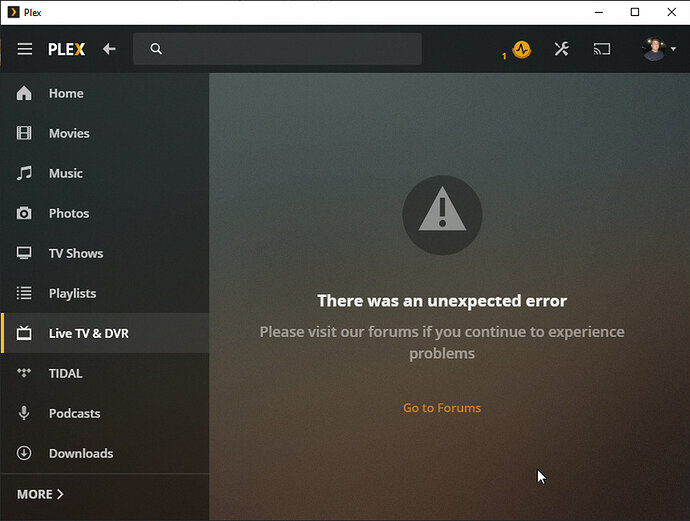Click the TIDAL logo icon
The height and width of the screenshot is (521, 690).
coord(24,373)
